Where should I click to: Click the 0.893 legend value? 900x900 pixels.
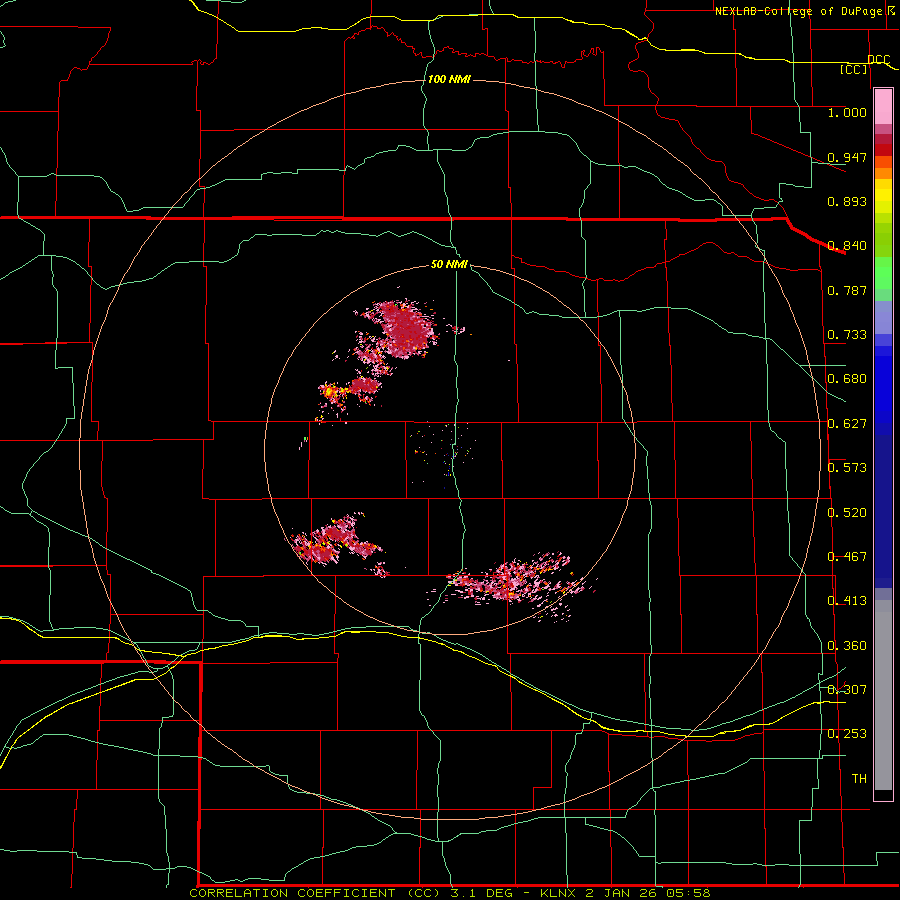847,201
